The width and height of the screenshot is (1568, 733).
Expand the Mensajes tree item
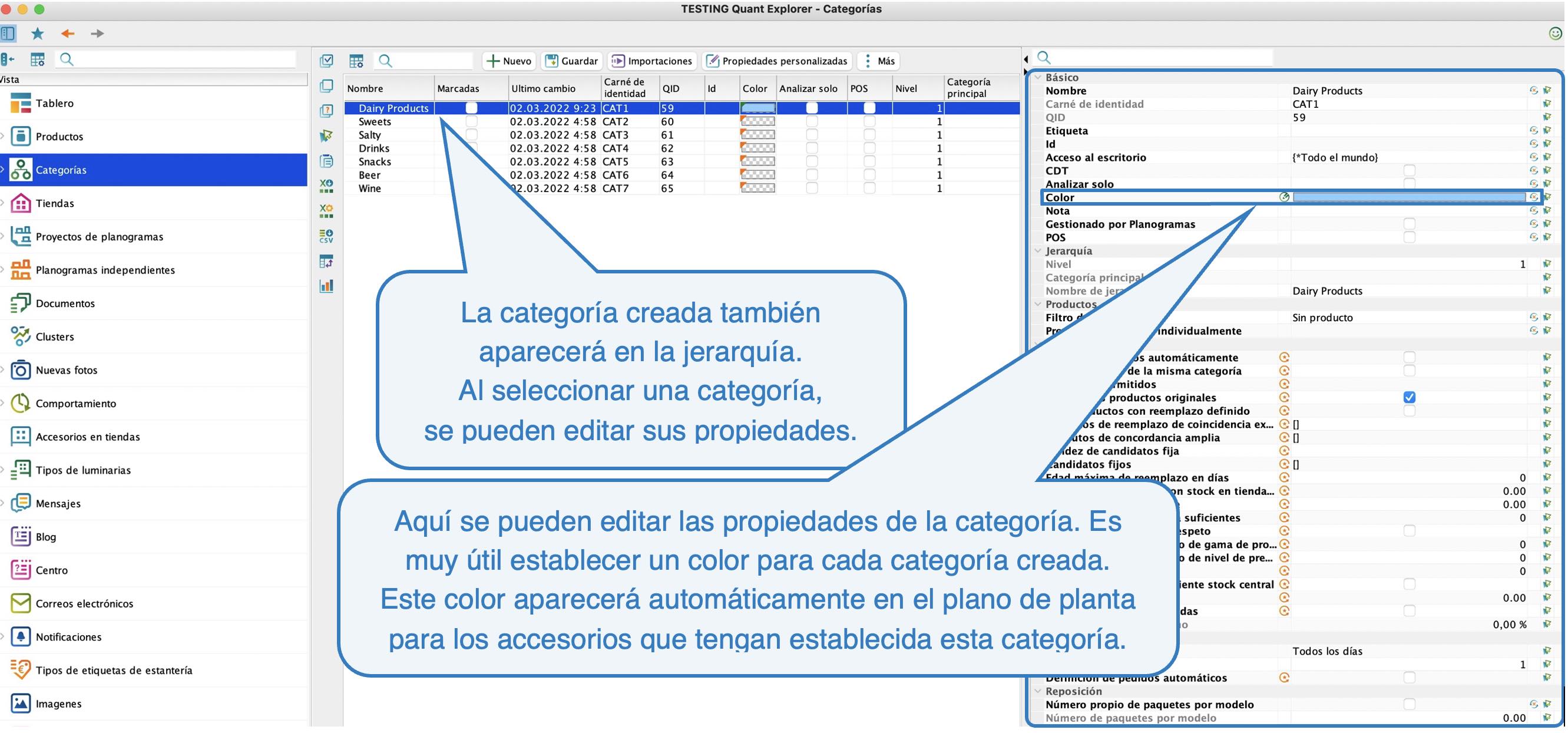click(x=3, y=503)
